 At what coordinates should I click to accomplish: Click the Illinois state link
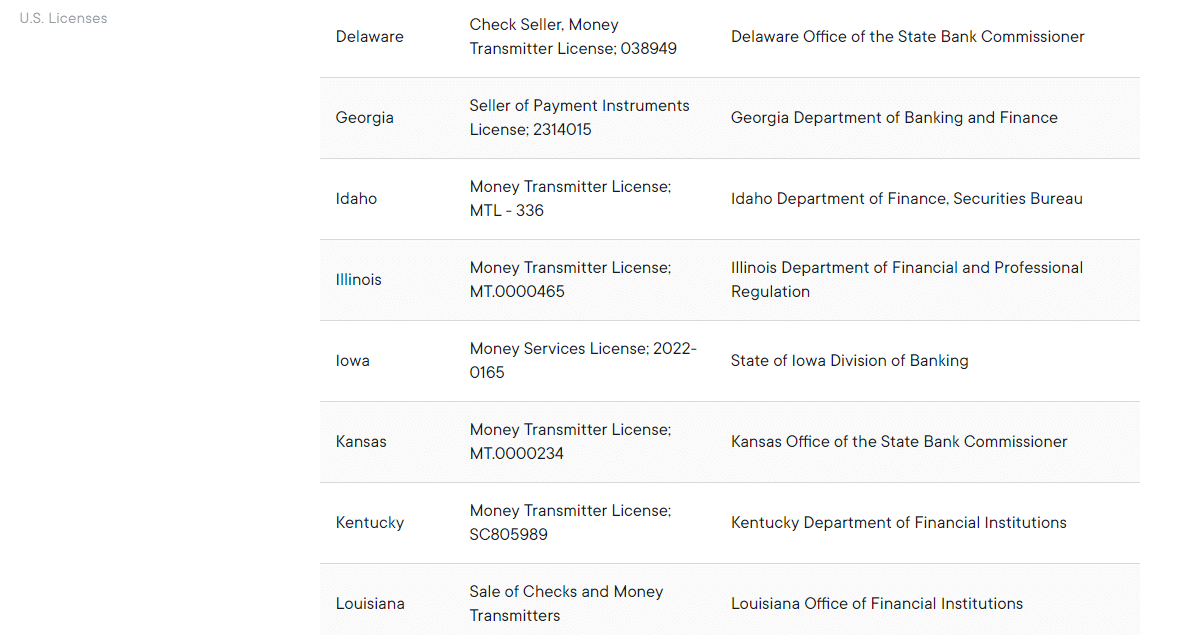[x=358, y=280]
